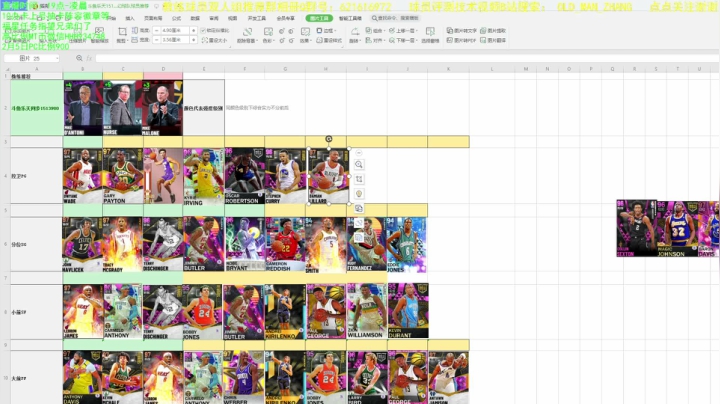This screenshot has width=720, height=404.
Task: Select the Zion Williamson card picture
Action: click(366, 311)
